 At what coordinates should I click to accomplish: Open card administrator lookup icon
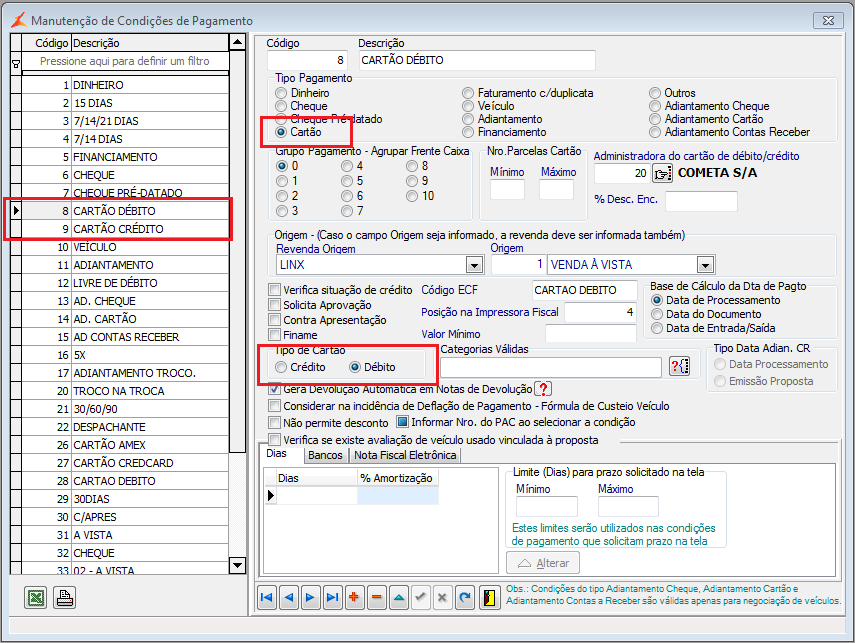pos(663,174)
